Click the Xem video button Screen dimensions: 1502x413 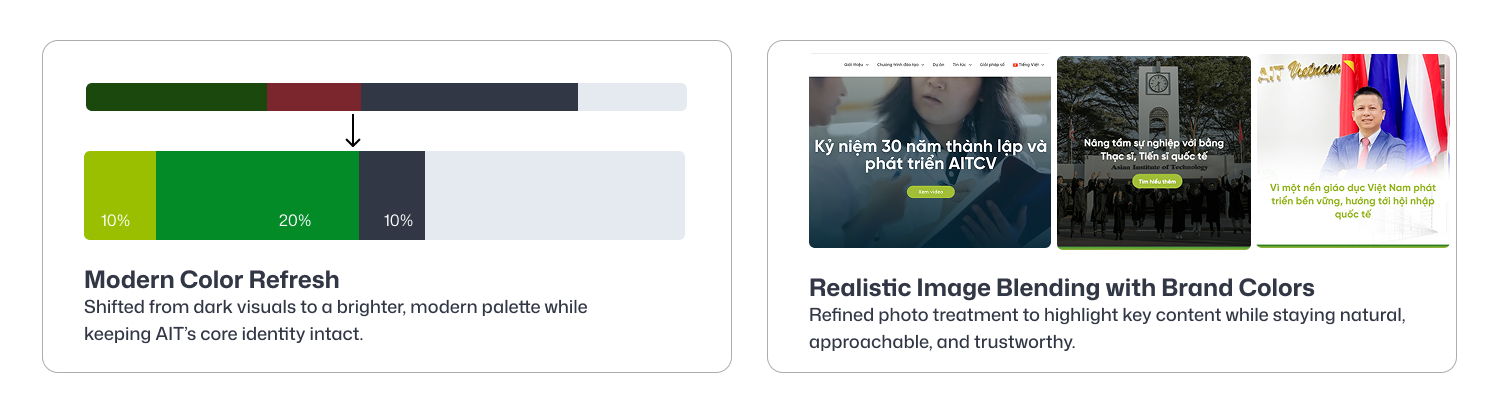point(930,192)
